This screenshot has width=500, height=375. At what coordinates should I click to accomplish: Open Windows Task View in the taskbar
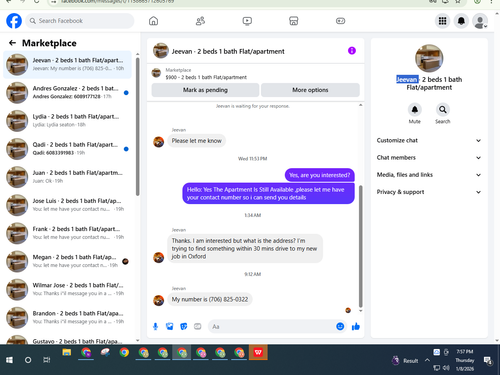47,360
